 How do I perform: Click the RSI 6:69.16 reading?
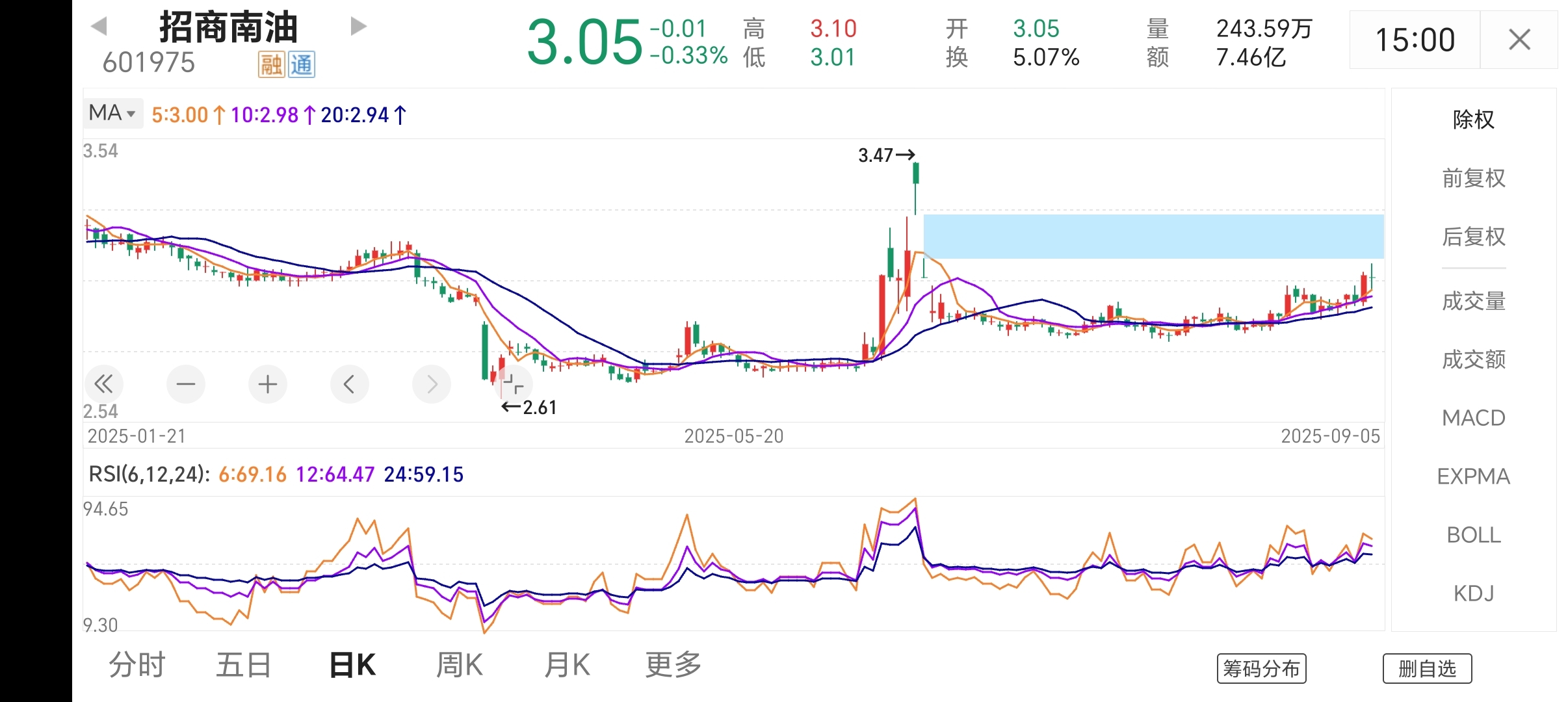252,474
